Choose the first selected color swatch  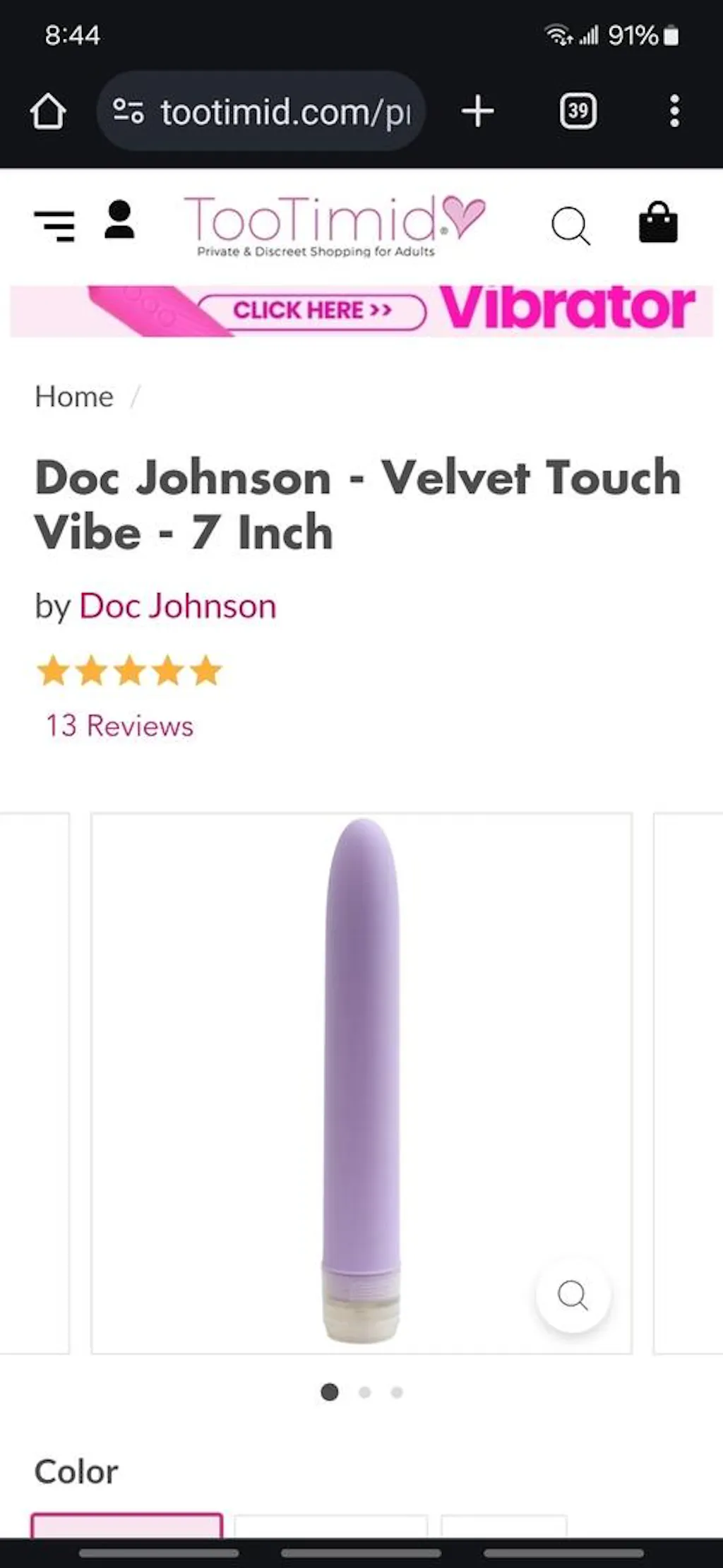[x=127, y=1525]
